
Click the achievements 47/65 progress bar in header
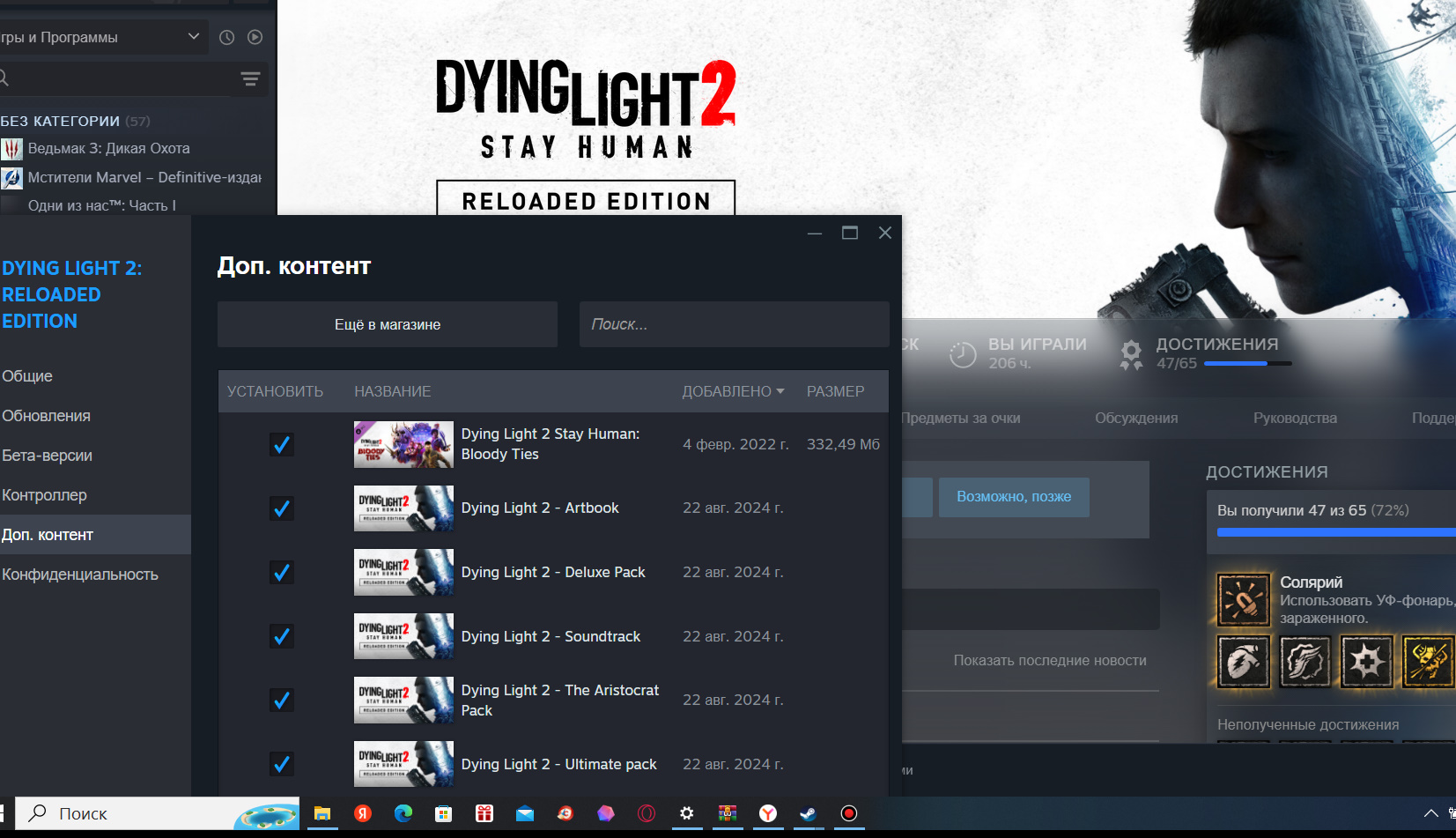click(x=1248, y=363)
